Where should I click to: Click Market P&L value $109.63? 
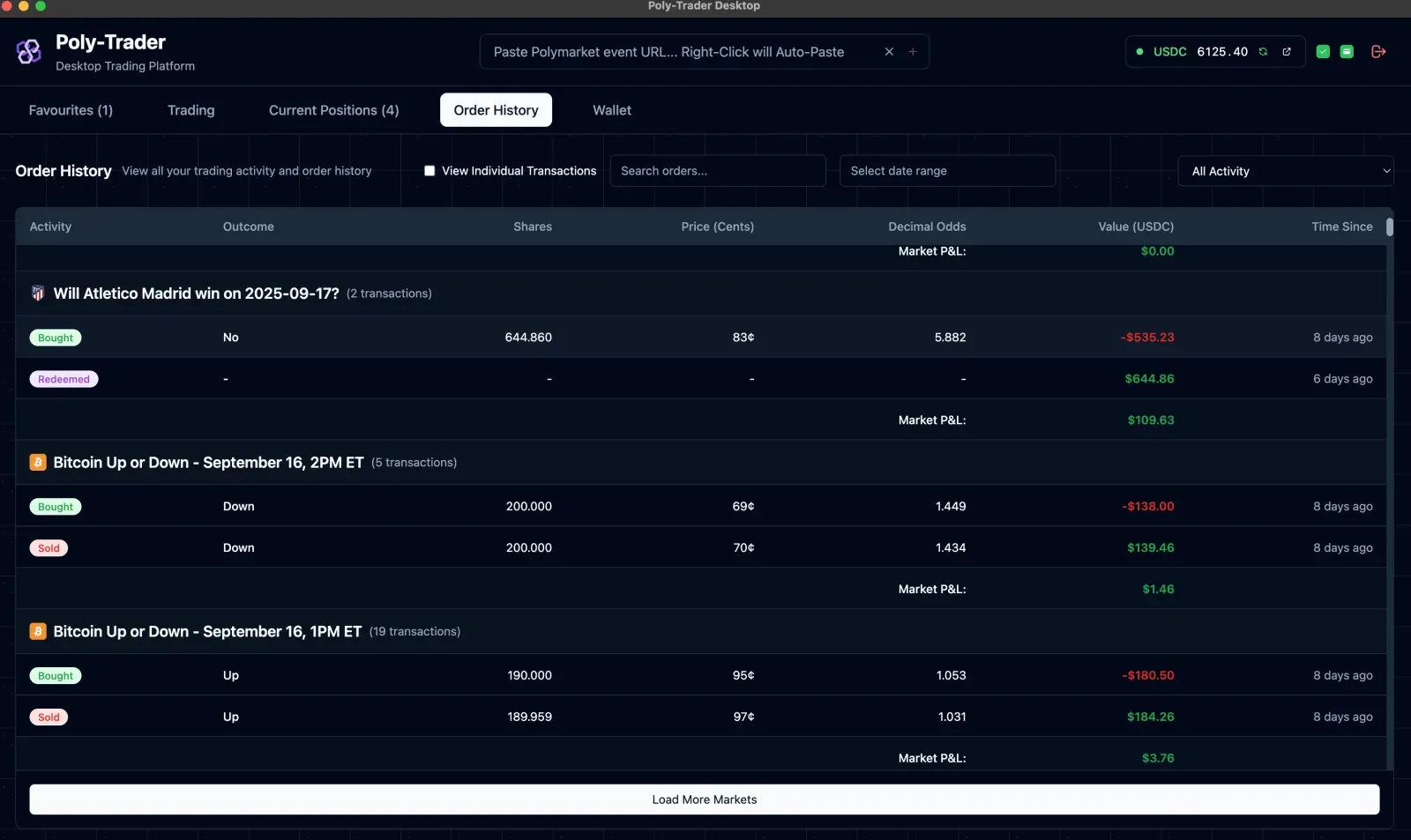[1150, 420]
